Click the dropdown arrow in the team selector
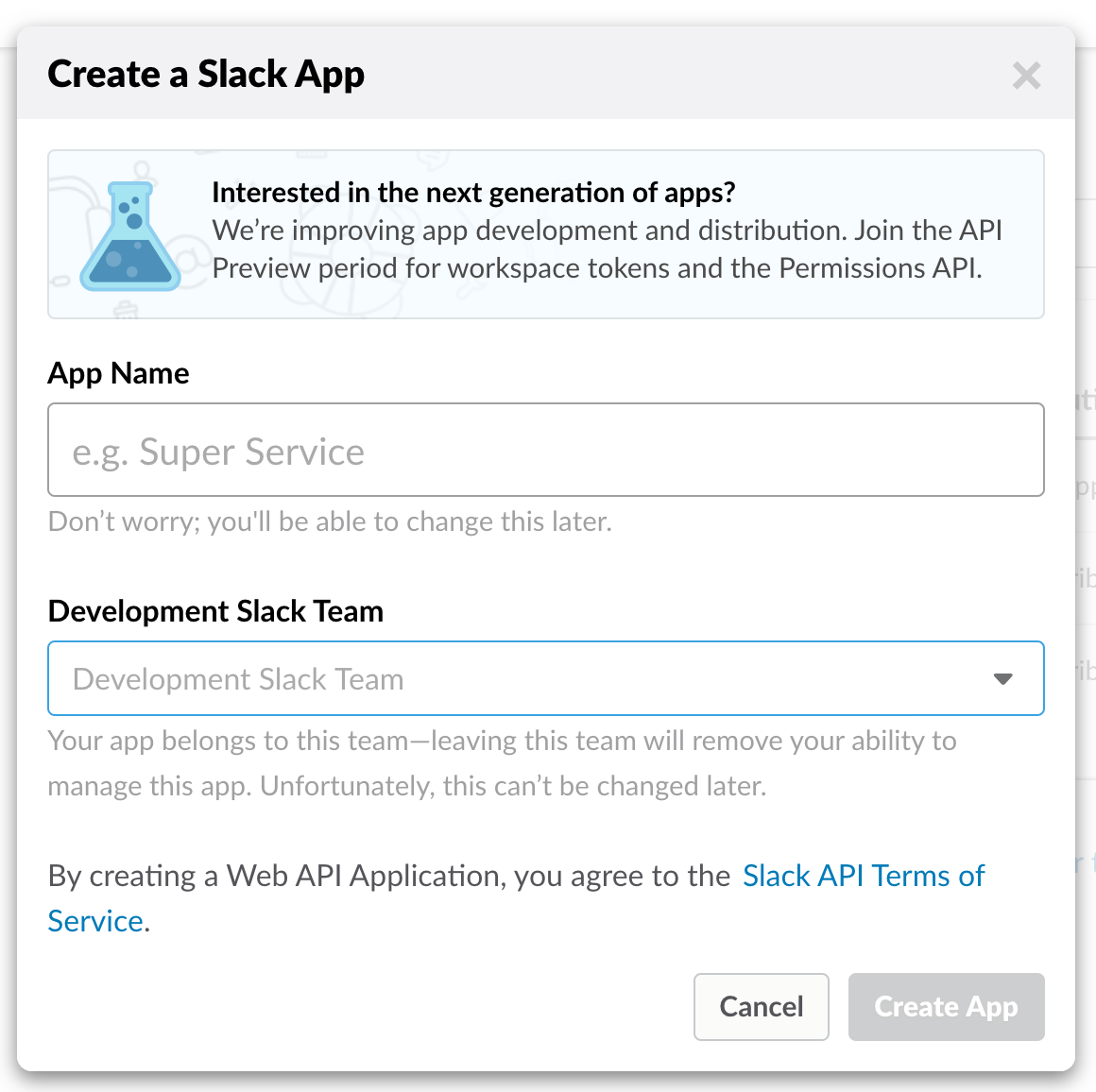The image size is (1096, 1092). (1003, 679)
